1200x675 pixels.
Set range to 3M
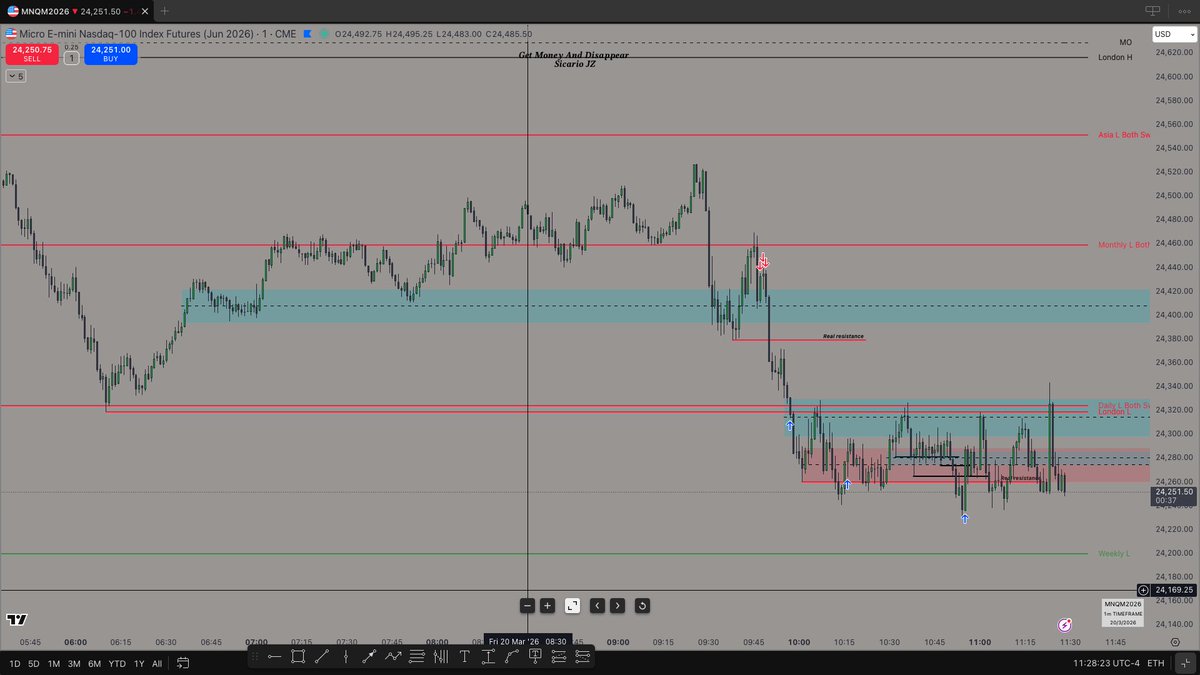click(74, 663)
